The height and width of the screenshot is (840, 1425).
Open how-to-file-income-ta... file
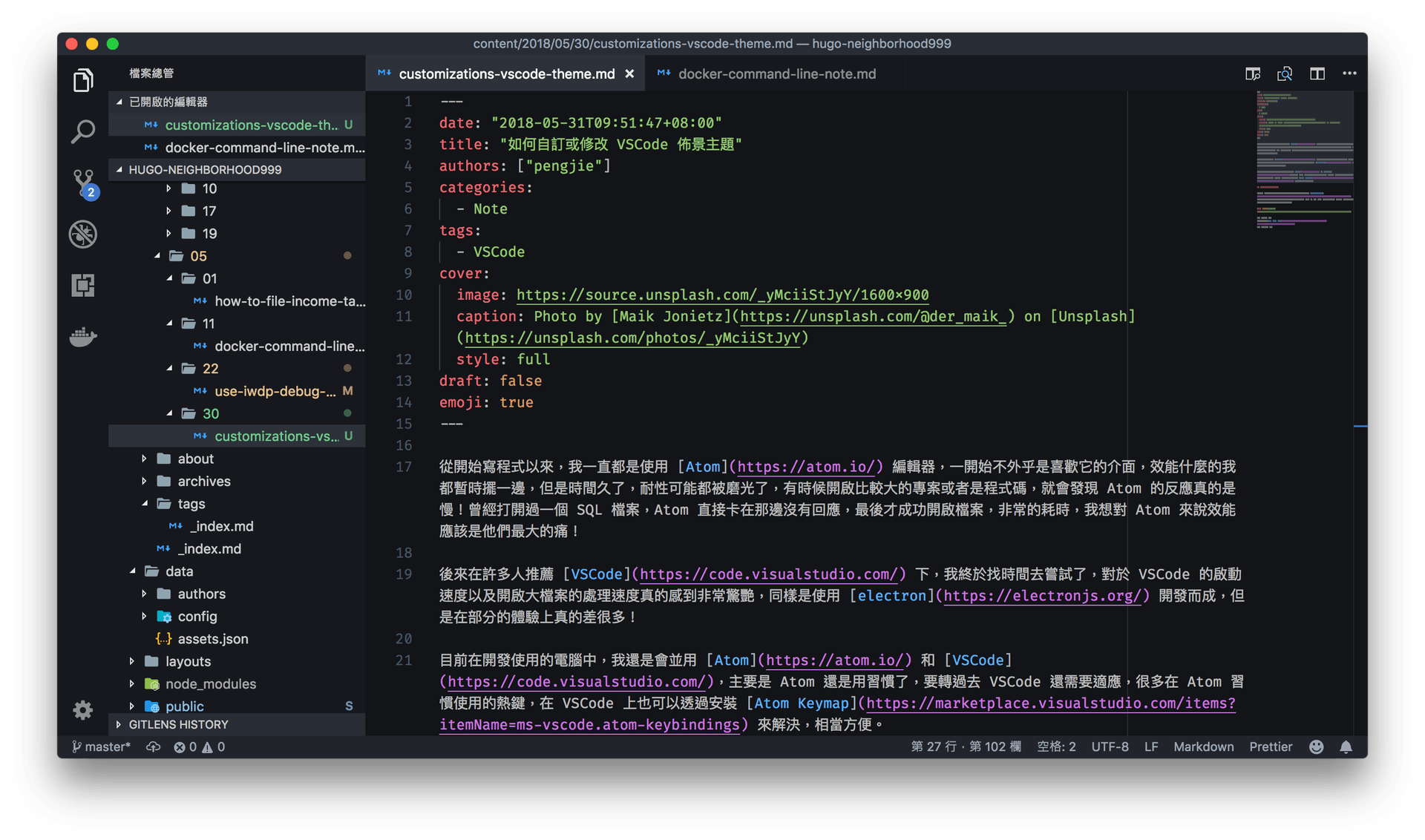(x=237, y=301)
